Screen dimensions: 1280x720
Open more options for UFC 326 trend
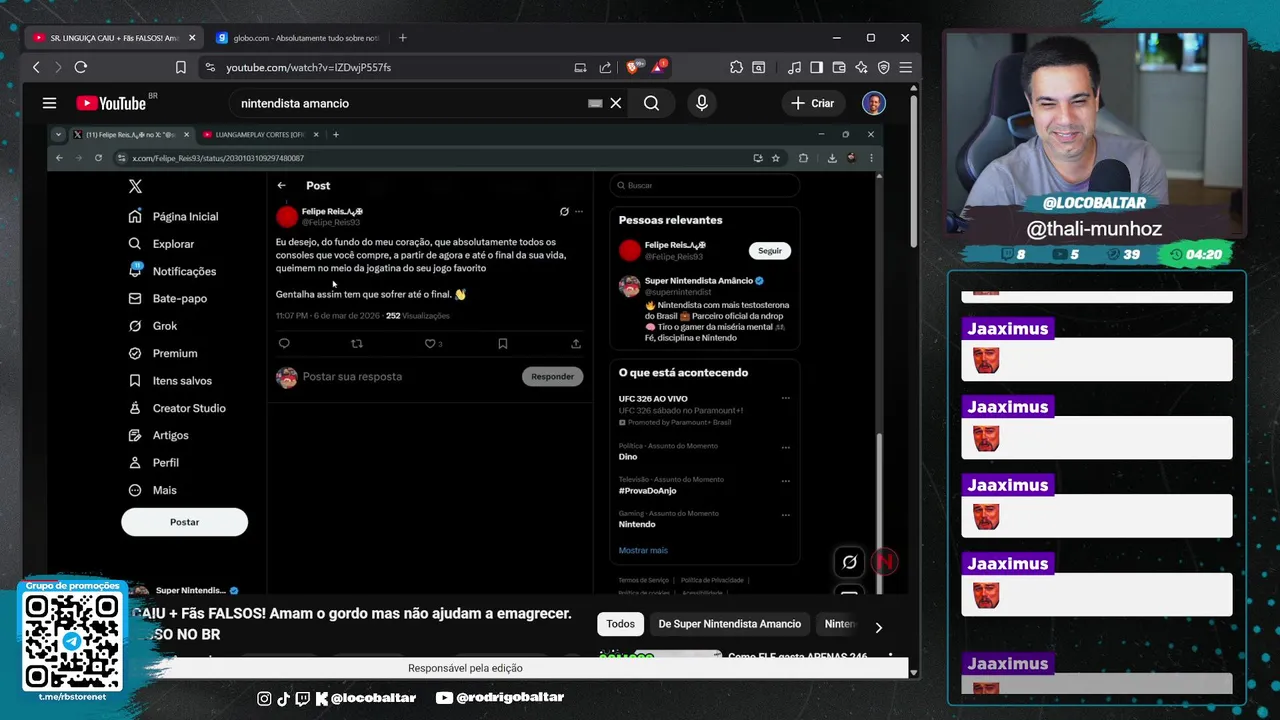785,398
